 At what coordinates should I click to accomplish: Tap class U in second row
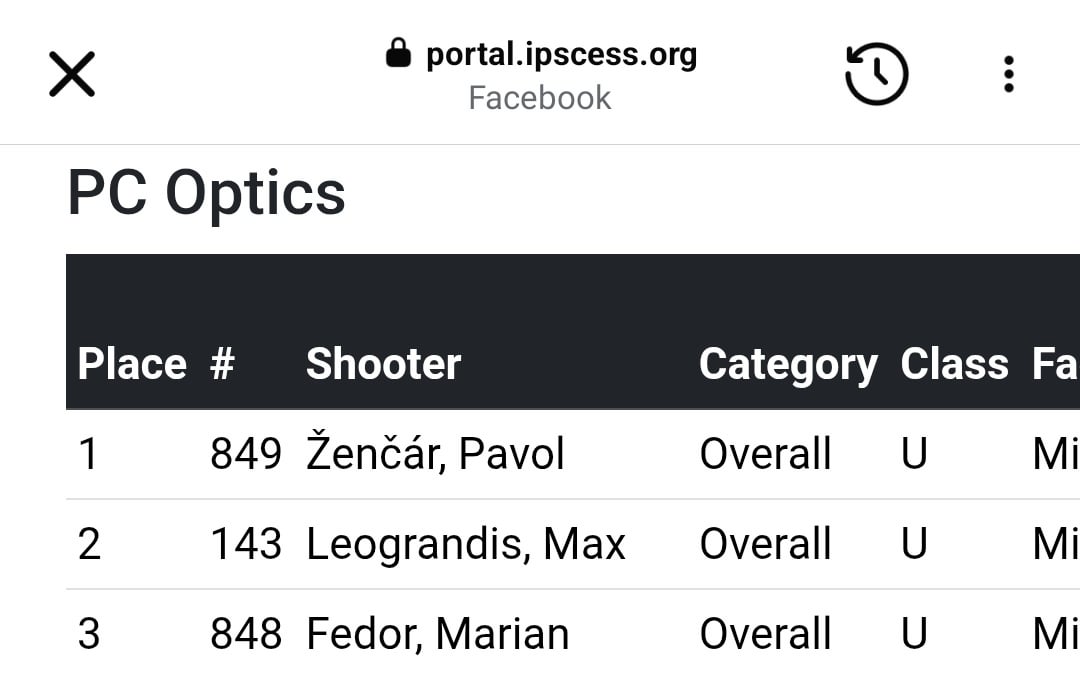(914, 544)
